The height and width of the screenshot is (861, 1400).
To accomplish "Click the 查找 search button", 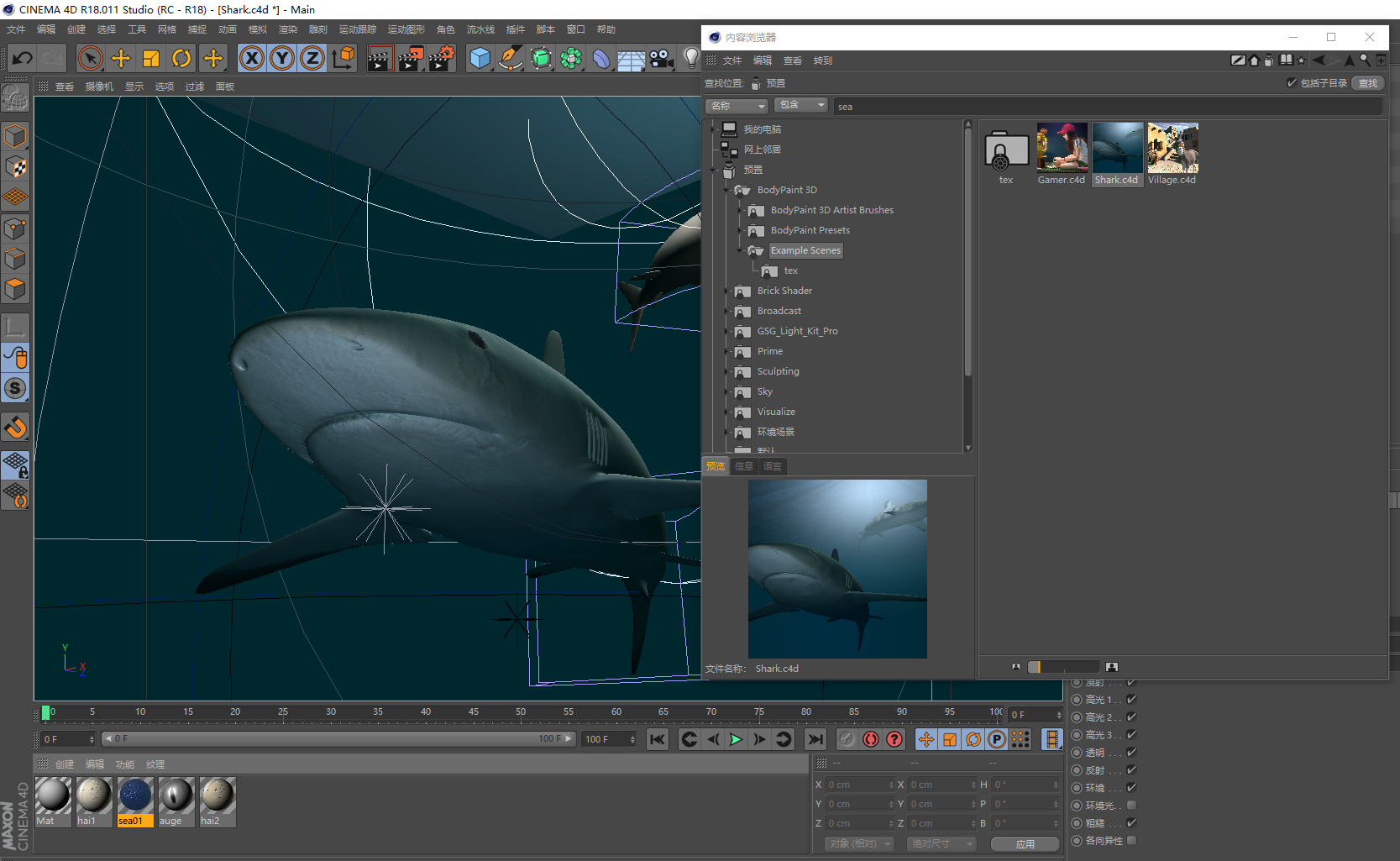I will [1368, 83].
